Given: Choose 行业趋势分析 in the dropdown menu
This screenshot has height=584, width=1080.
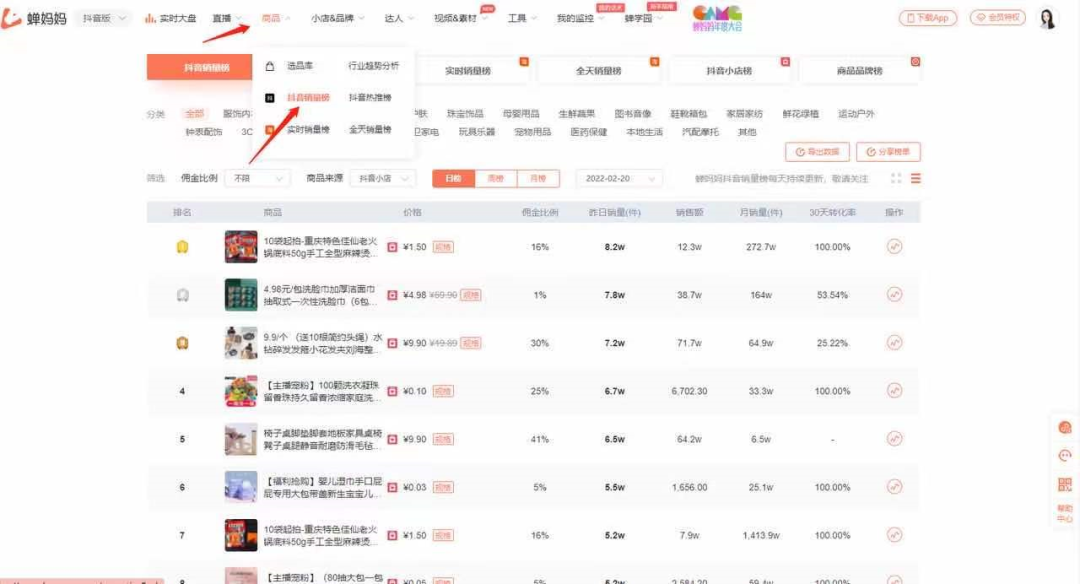Looking at the screenshot, I should [x=373, y=65].
